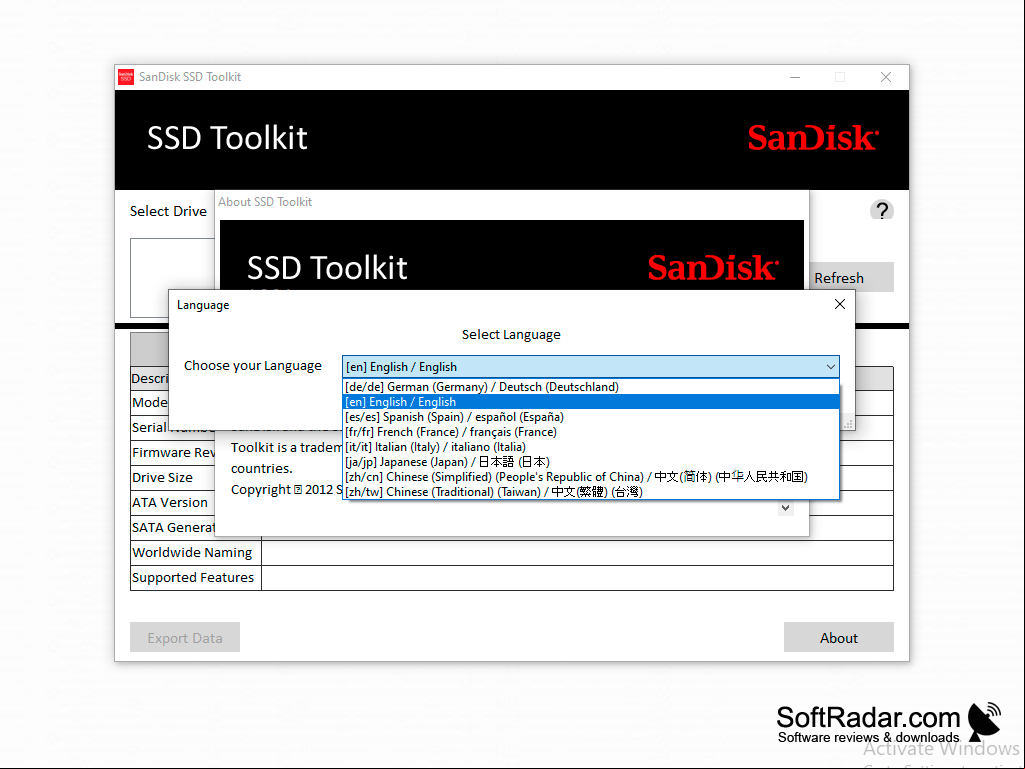
Task: Select the English / English list option
Action: (x=591, y=402)
